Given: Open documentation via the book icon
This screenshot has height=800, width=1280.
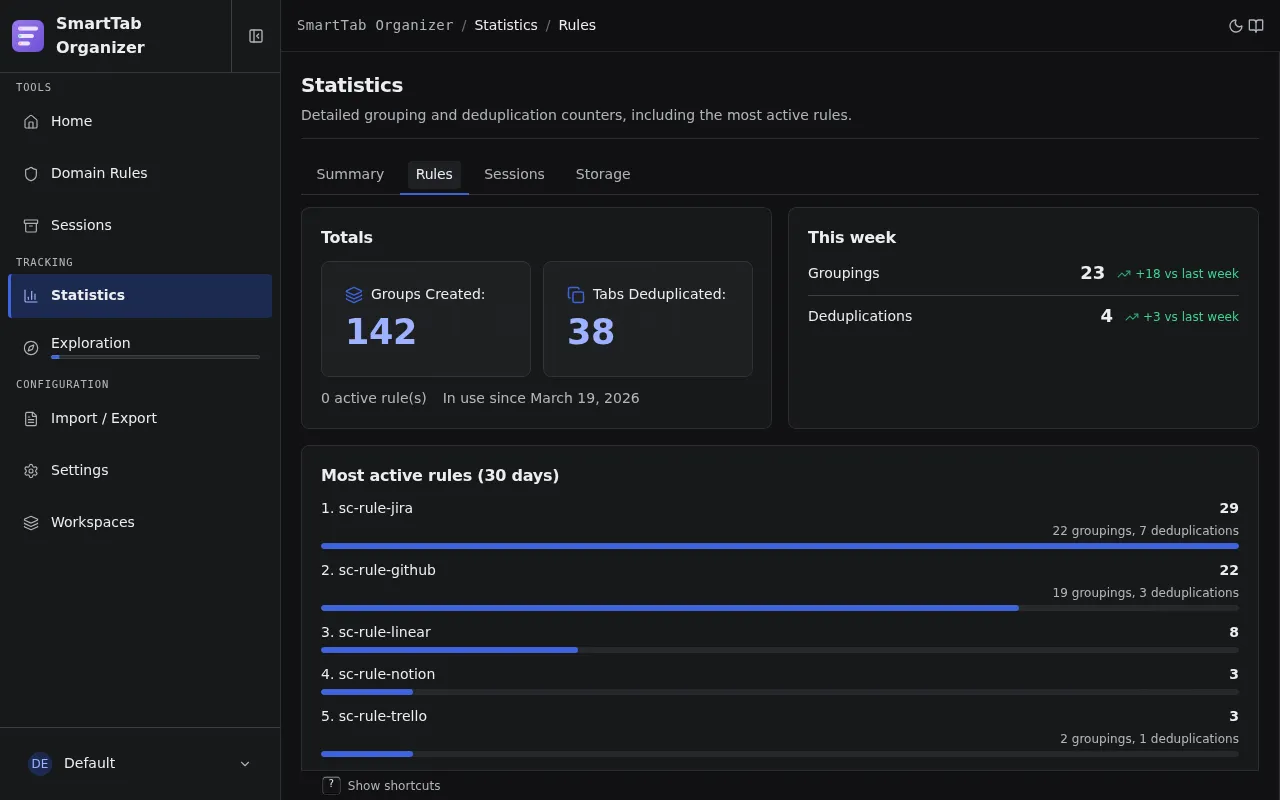Looking at the screenshot, I should pyautogui.click(x=1256, y=26).
